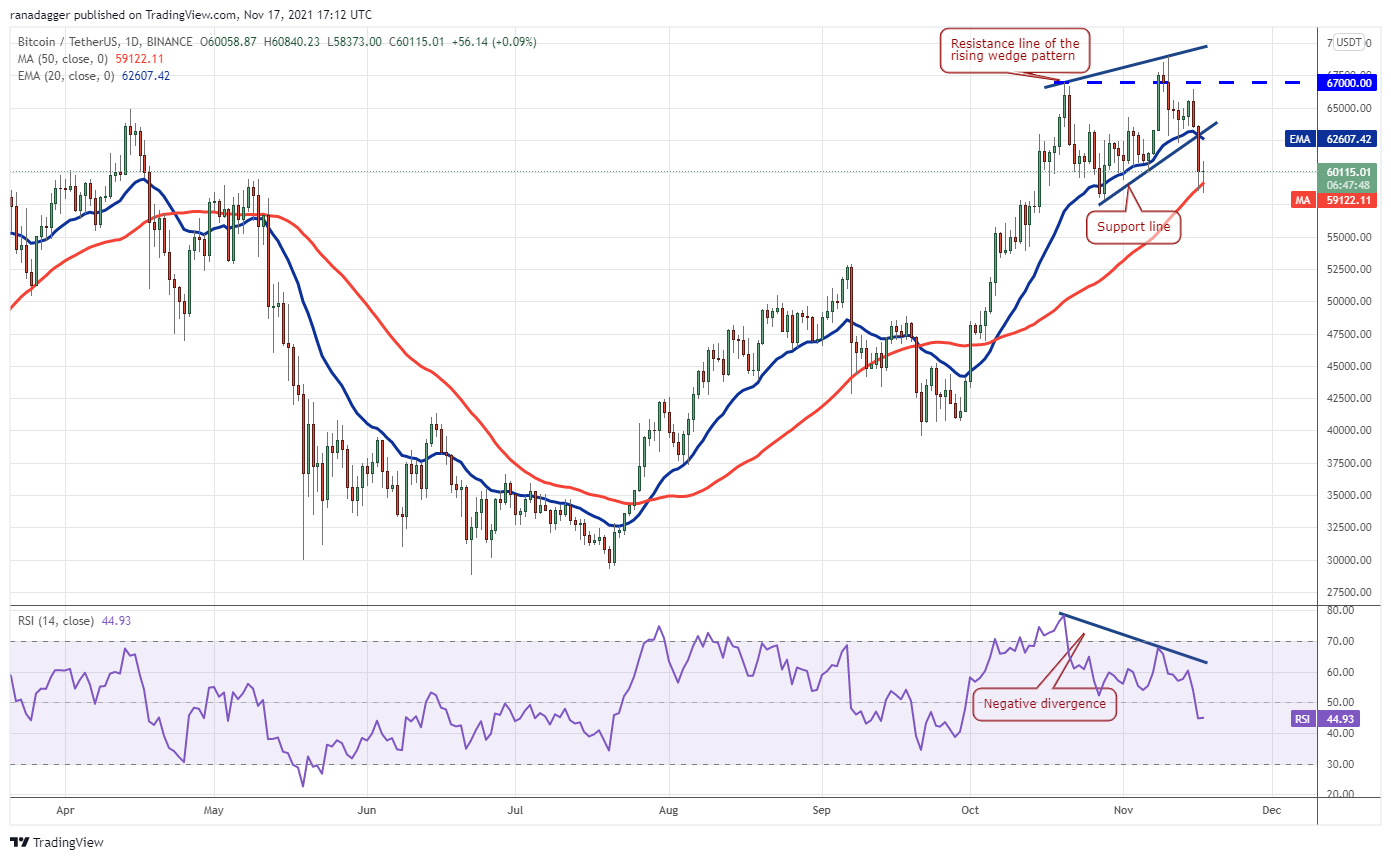The width and height of the screenshot is (1391, 860).
Task: Click the red MA tag on price axis
Action: coord(1302,200)
